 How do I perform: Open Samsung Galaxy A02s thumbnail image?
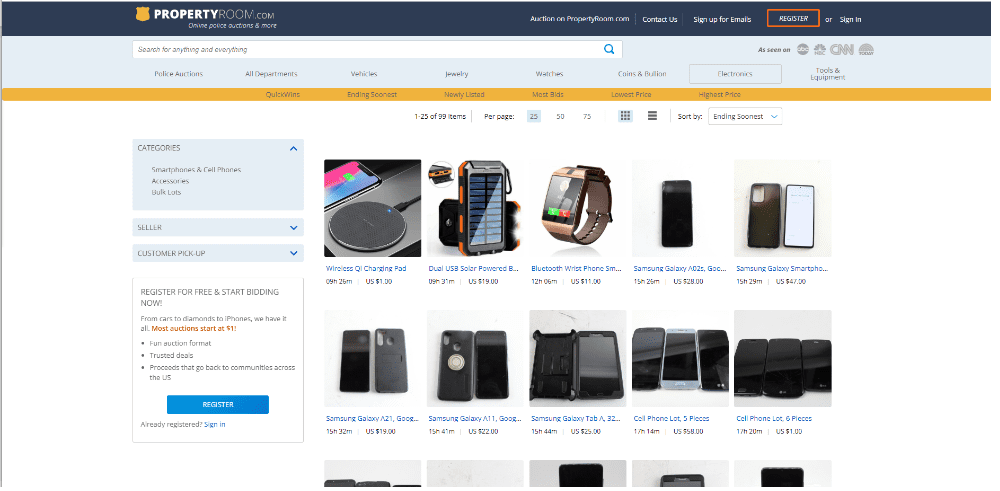pyautogui.click(x=680, y=208)
